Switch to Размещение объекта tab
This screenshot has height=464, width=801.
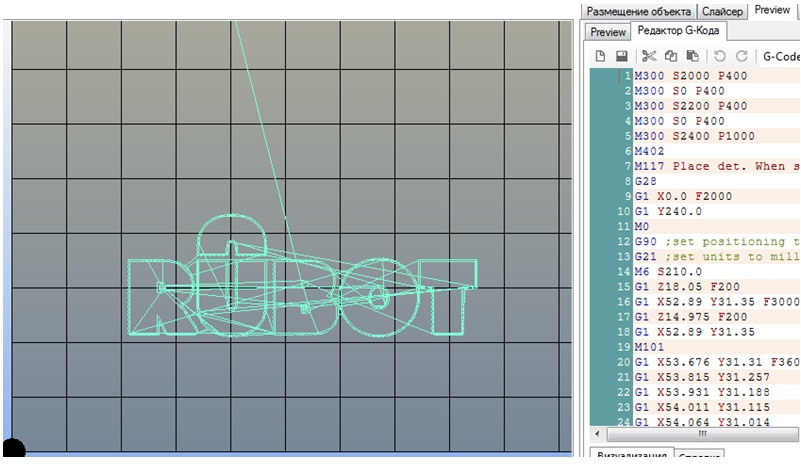639,11
